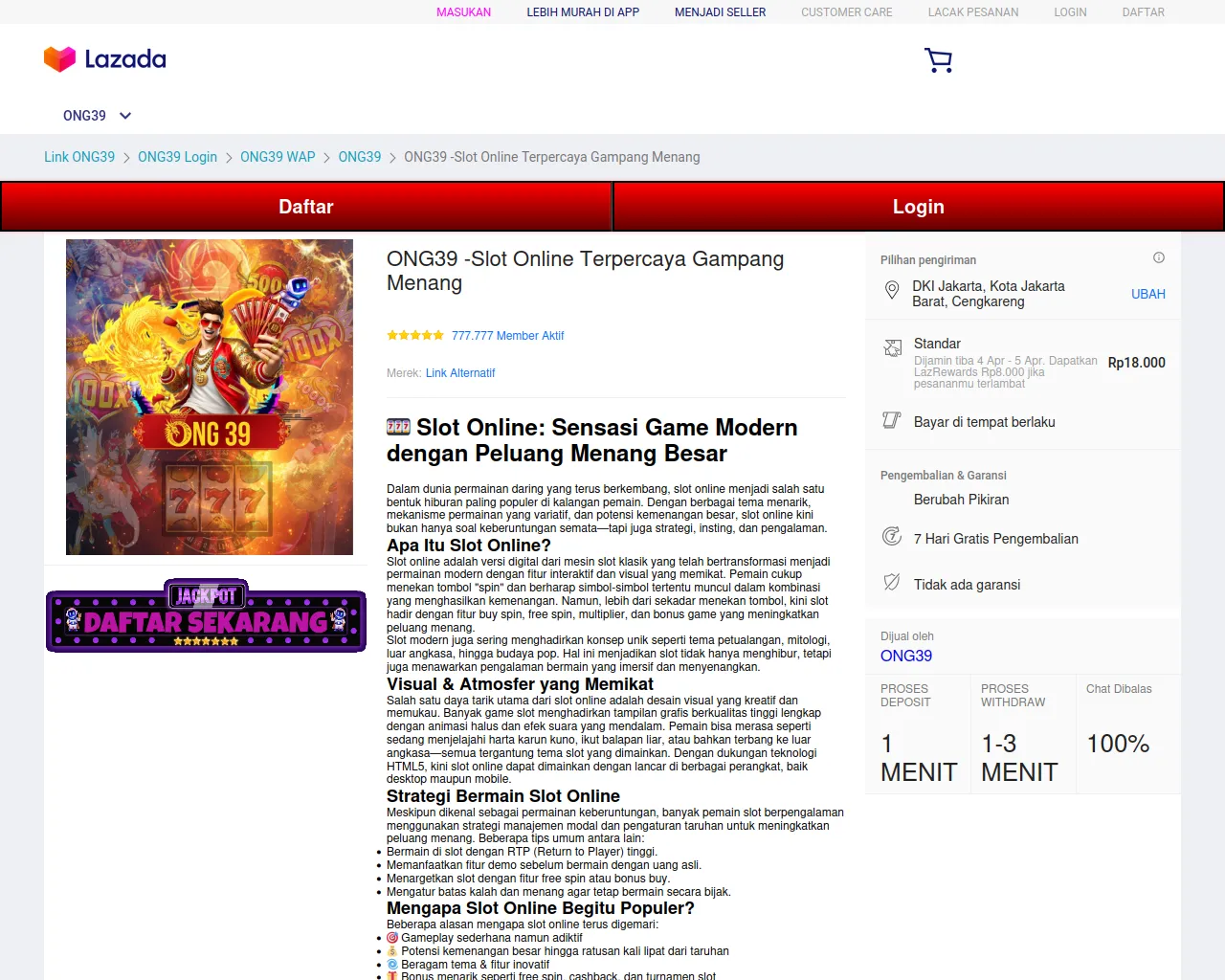This screenshot has height=980, width=1225.
Task: Click the Lazada logo
Action: [105, 59]
